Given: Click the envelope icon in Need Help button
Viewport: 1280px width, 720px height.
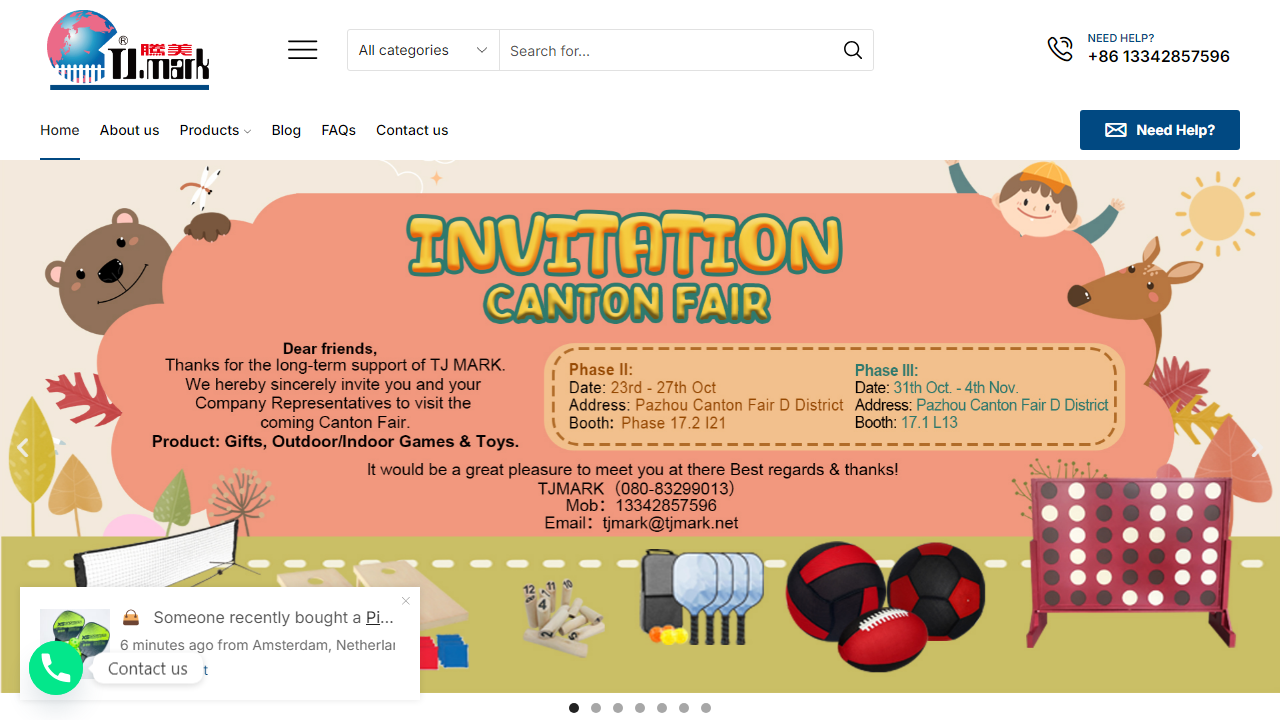Looking at the screenshot, I should pos(1115,130).
